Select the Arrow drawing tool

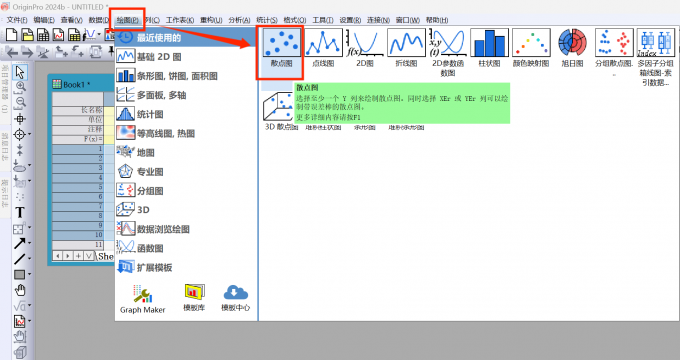tap(19, 243)
